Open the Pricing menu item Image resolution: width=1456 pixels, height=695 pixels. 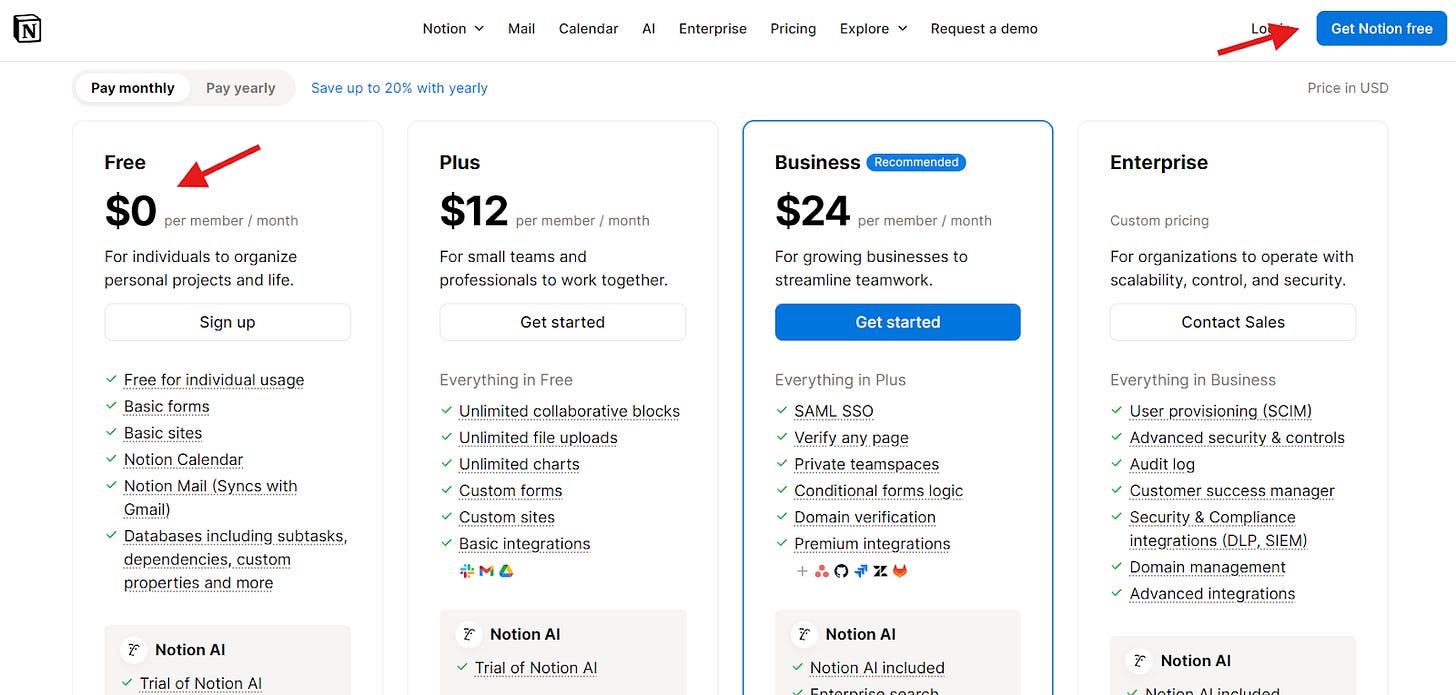[793, 29]
